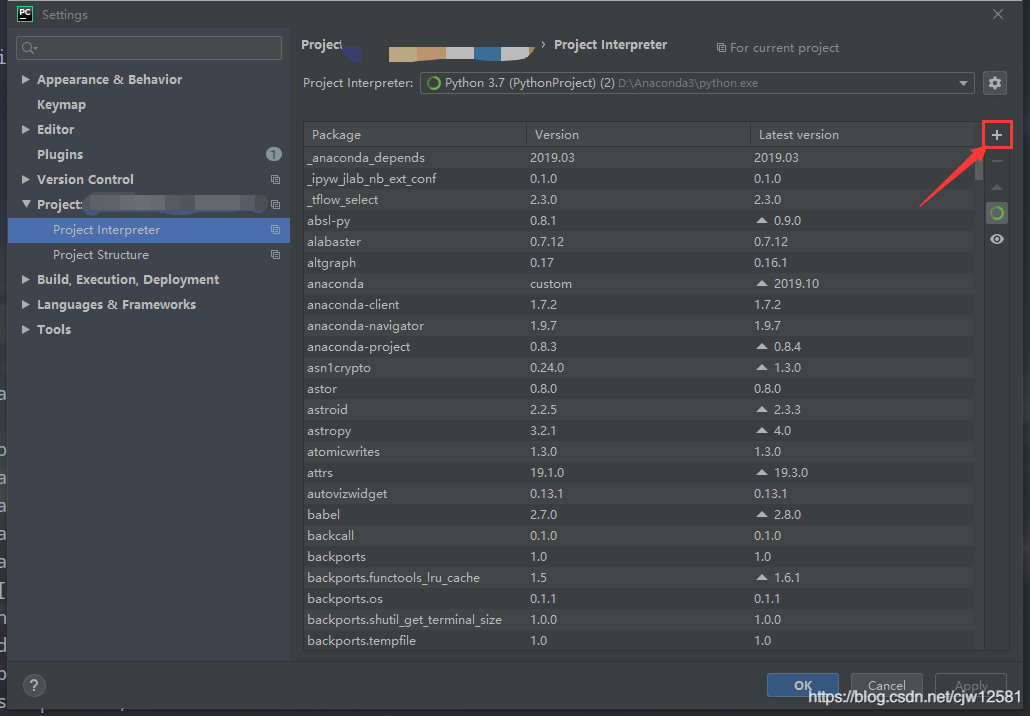
Task: Open the Project Interpreter dropdown
Action: 697,83
